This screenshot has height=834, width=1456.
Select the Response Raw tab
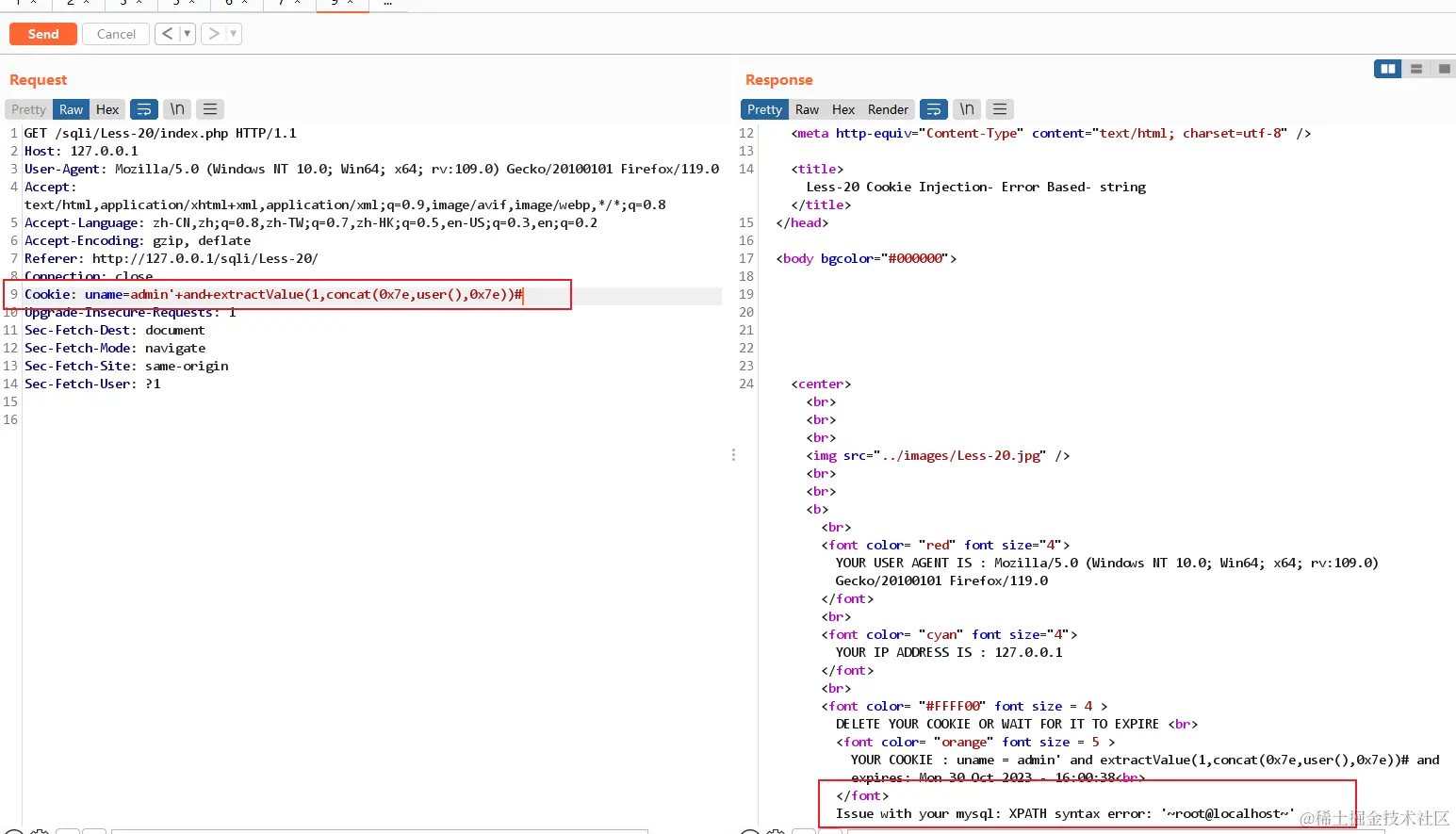[807, 109]
